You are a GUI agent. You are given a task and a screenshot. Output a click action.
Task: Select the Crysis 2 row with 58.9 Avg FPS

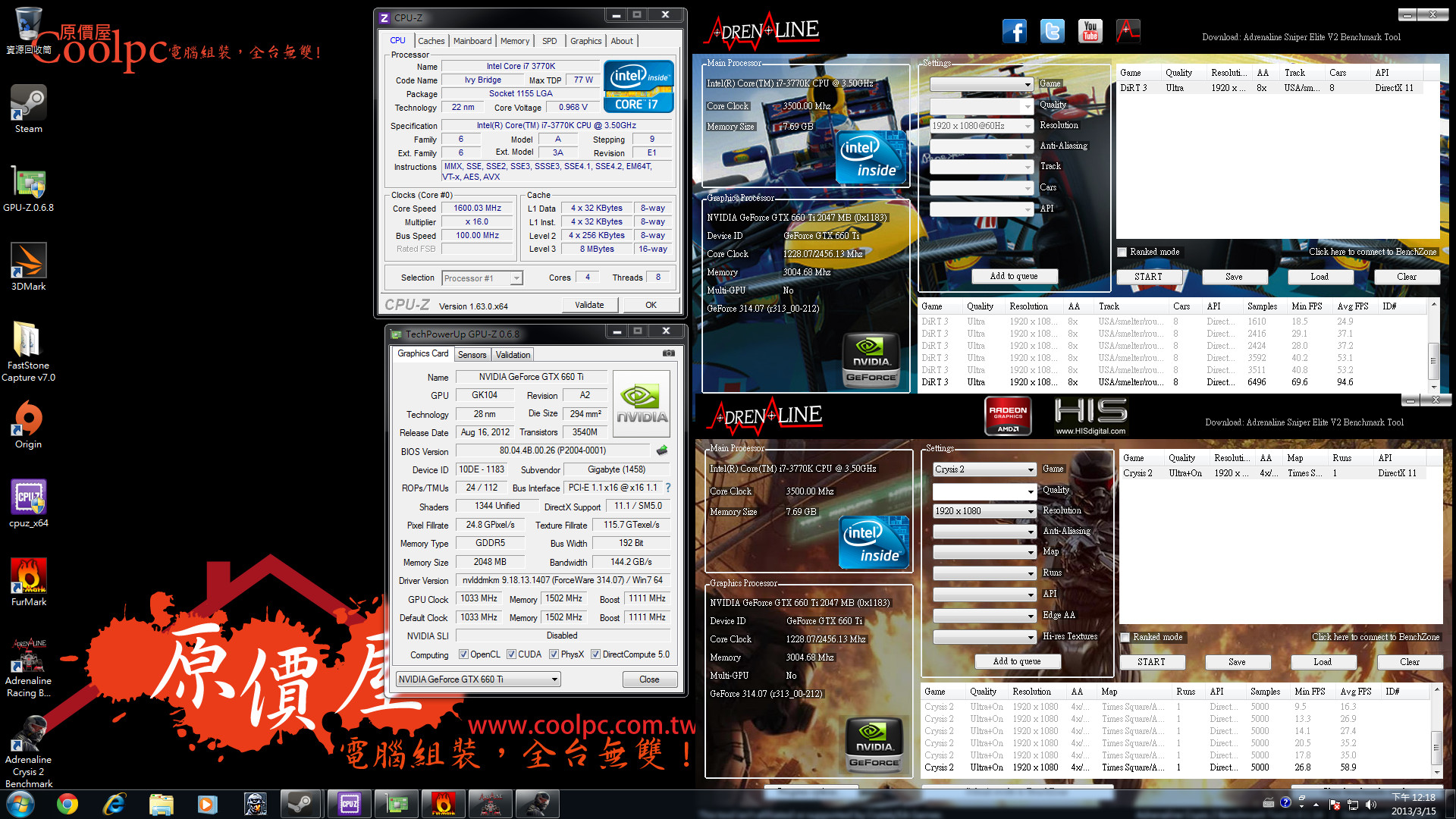(1176, 767)
